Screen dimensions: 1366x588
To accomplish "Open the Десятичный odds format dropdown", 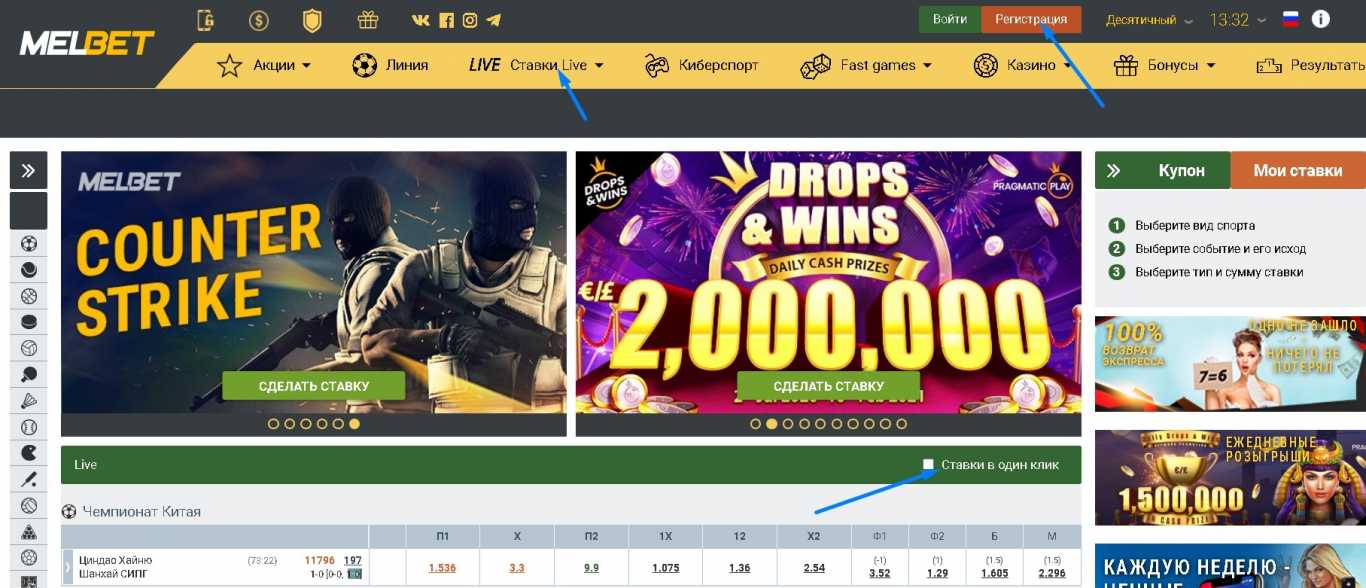I will (1149, 19).
